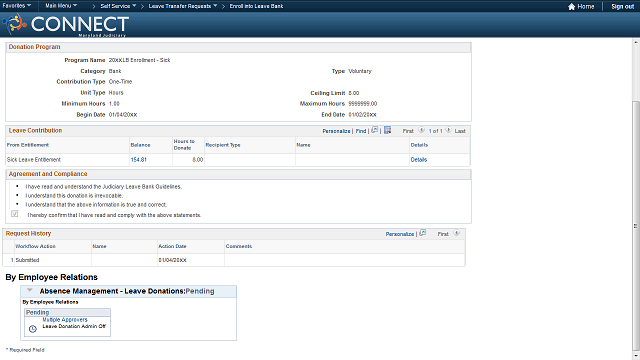Open the Favorites dropdown menu
This screenshot has height=360, width=640.
pyautogui.click(x=16, y=6)
